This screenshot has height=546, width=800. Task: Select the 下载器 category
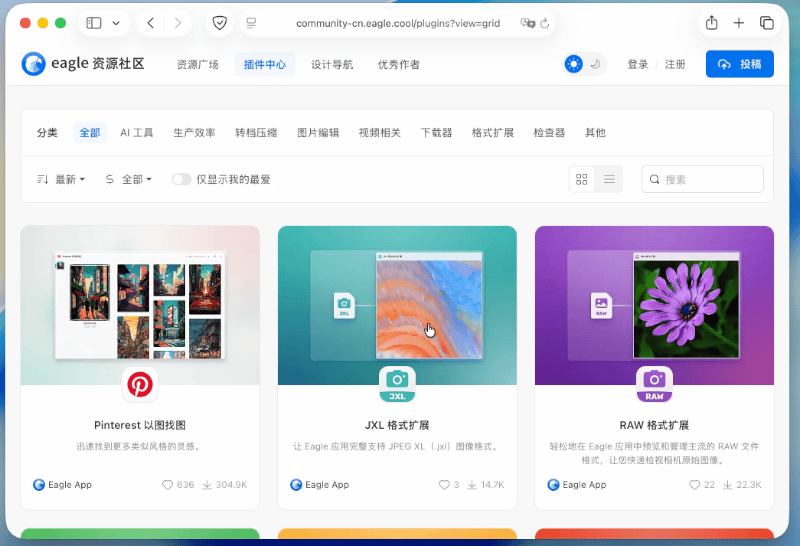coord(436,133)
